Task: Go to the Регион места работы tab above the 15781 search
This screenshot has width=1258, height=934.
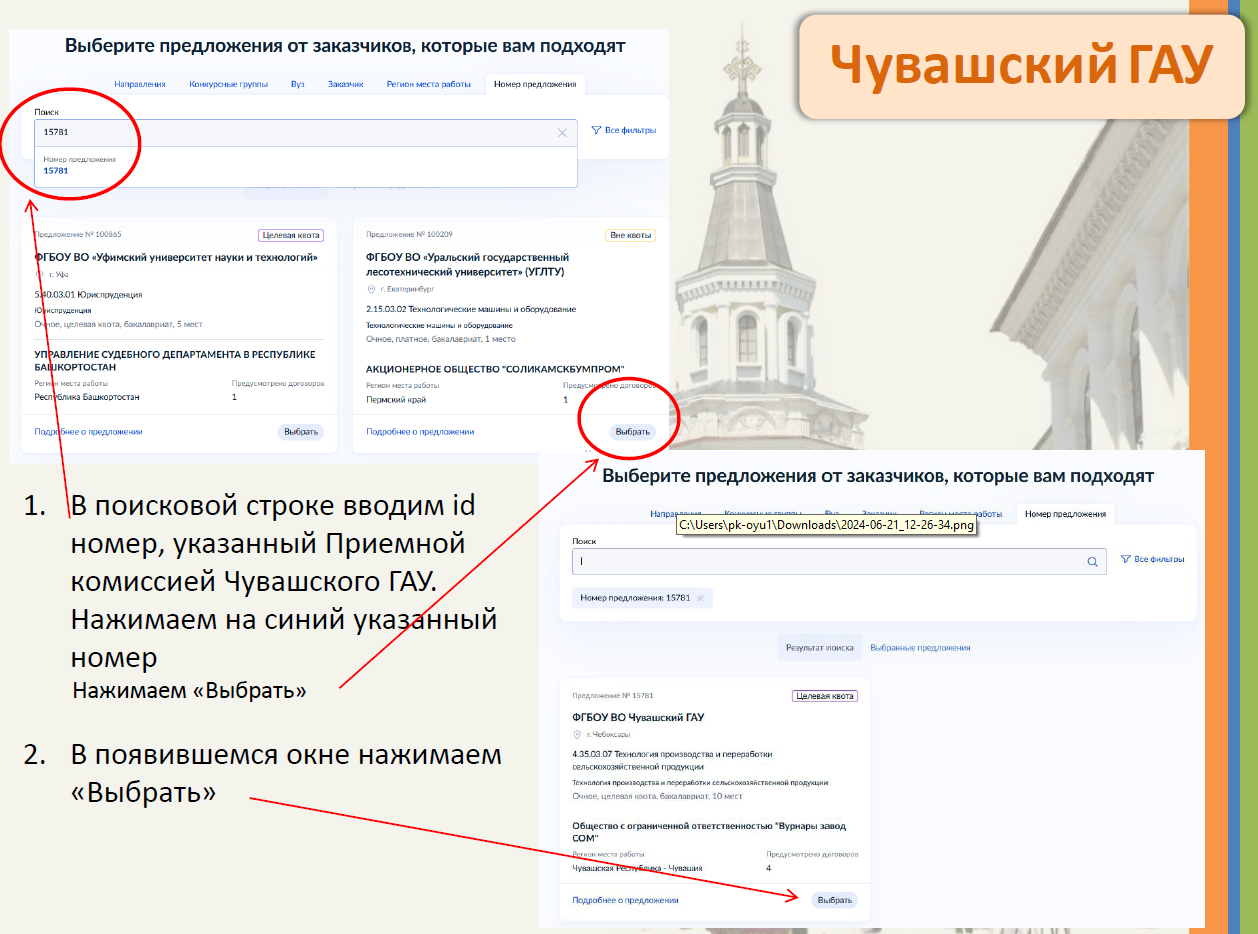Action: click(x=428, y=84)
